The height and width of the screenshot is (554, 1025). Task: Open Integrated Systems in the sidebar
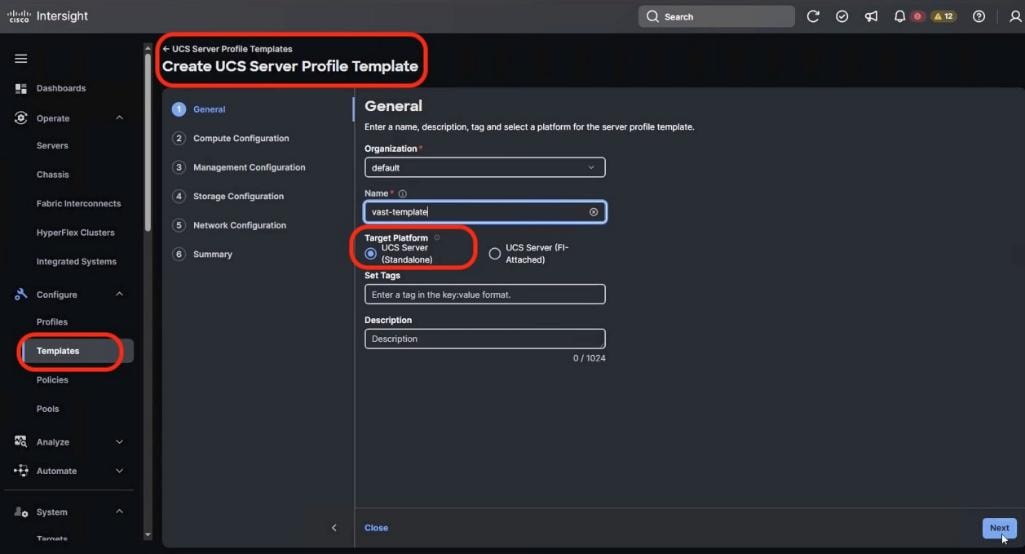coord(76,262)
